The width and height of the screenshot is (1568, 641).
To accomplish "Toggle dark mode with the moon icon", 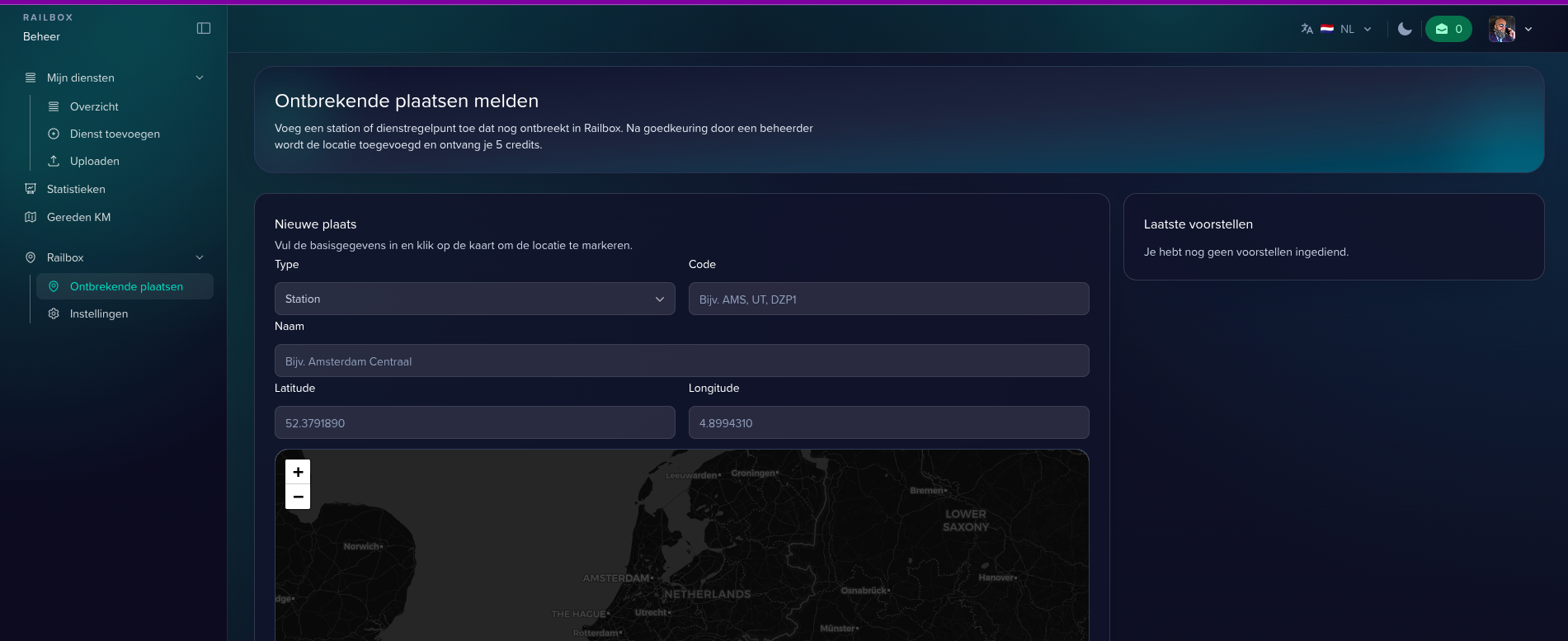I will click(1405, 29).
